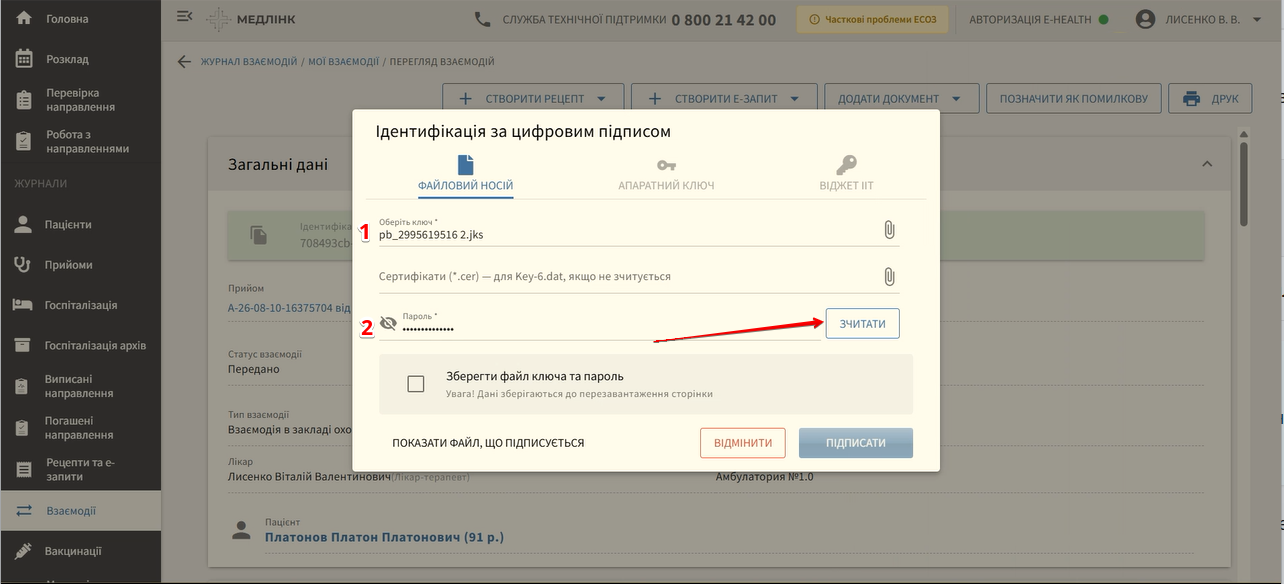This screenshot has height=584, width=1284.
Task: Click status value Передано
Action: (x=254, y=369)
